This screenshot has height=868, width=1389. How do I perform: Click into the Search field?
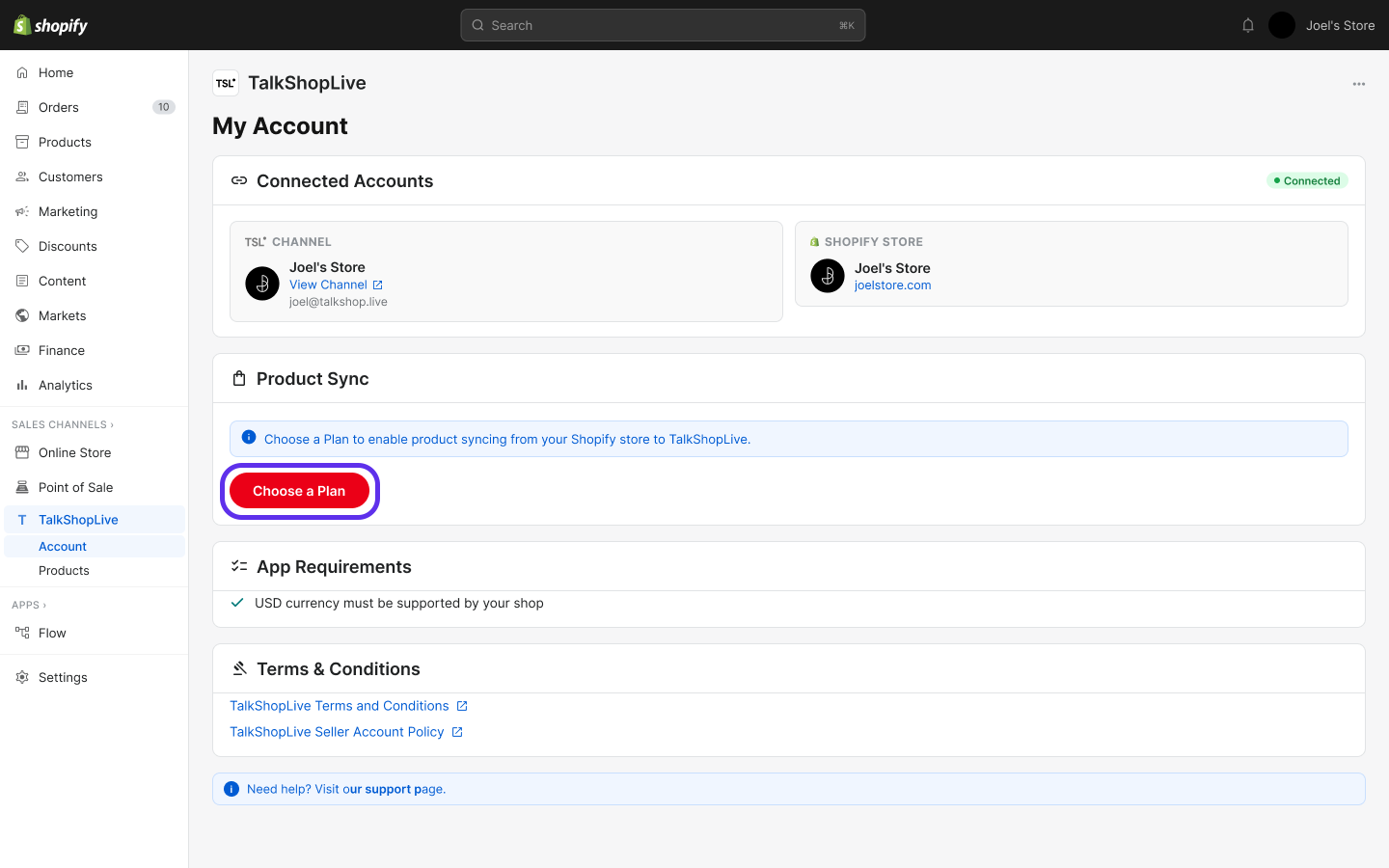point(663,25)
